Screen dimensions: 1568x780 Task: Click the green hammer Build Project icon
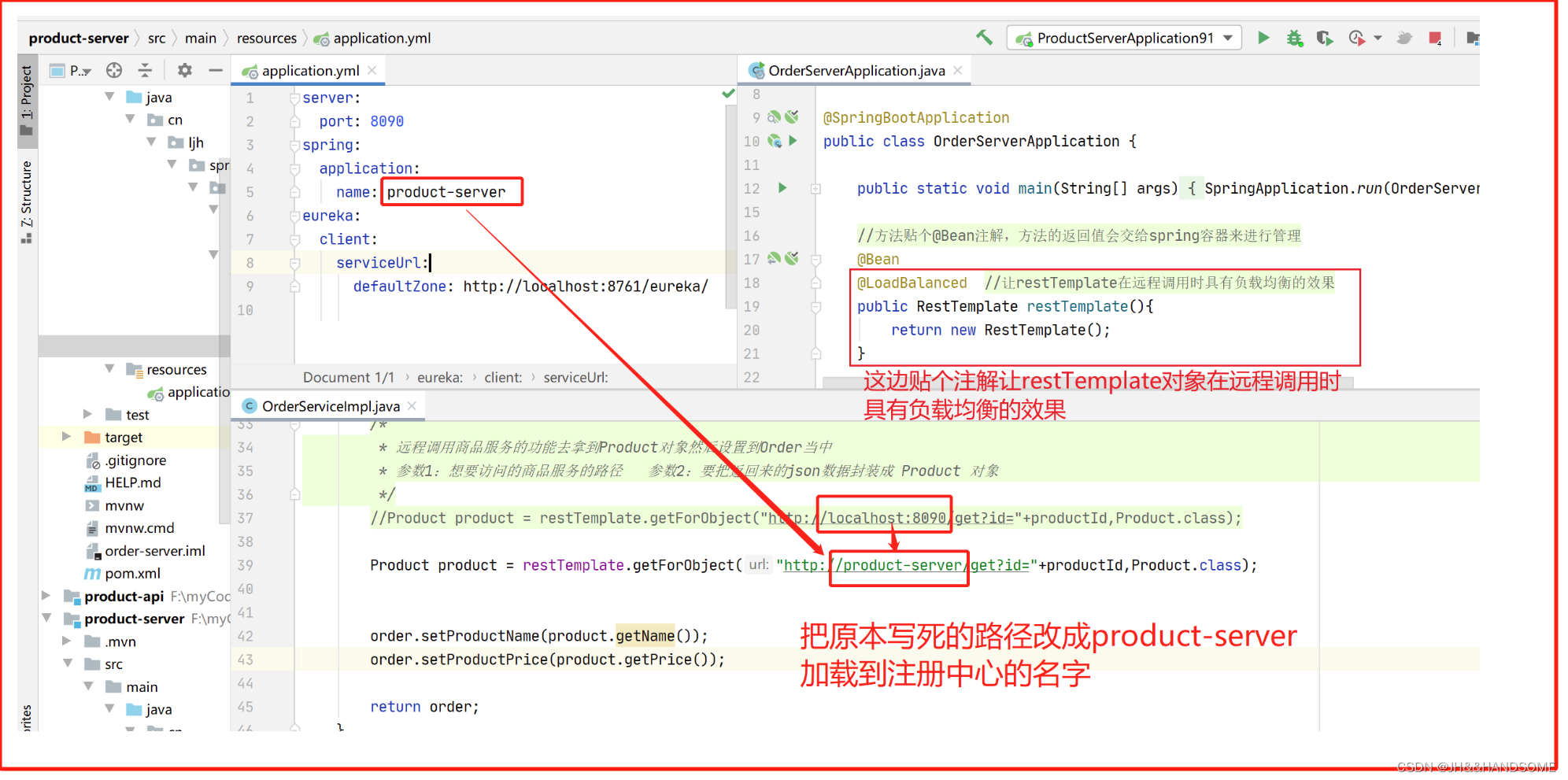coord(984,37)
